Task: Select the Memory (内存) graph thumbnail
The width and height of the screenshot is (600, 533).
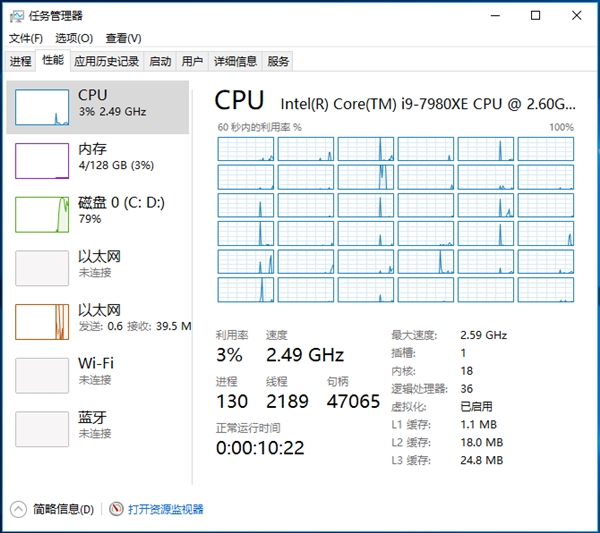Action: click(42, 159)
